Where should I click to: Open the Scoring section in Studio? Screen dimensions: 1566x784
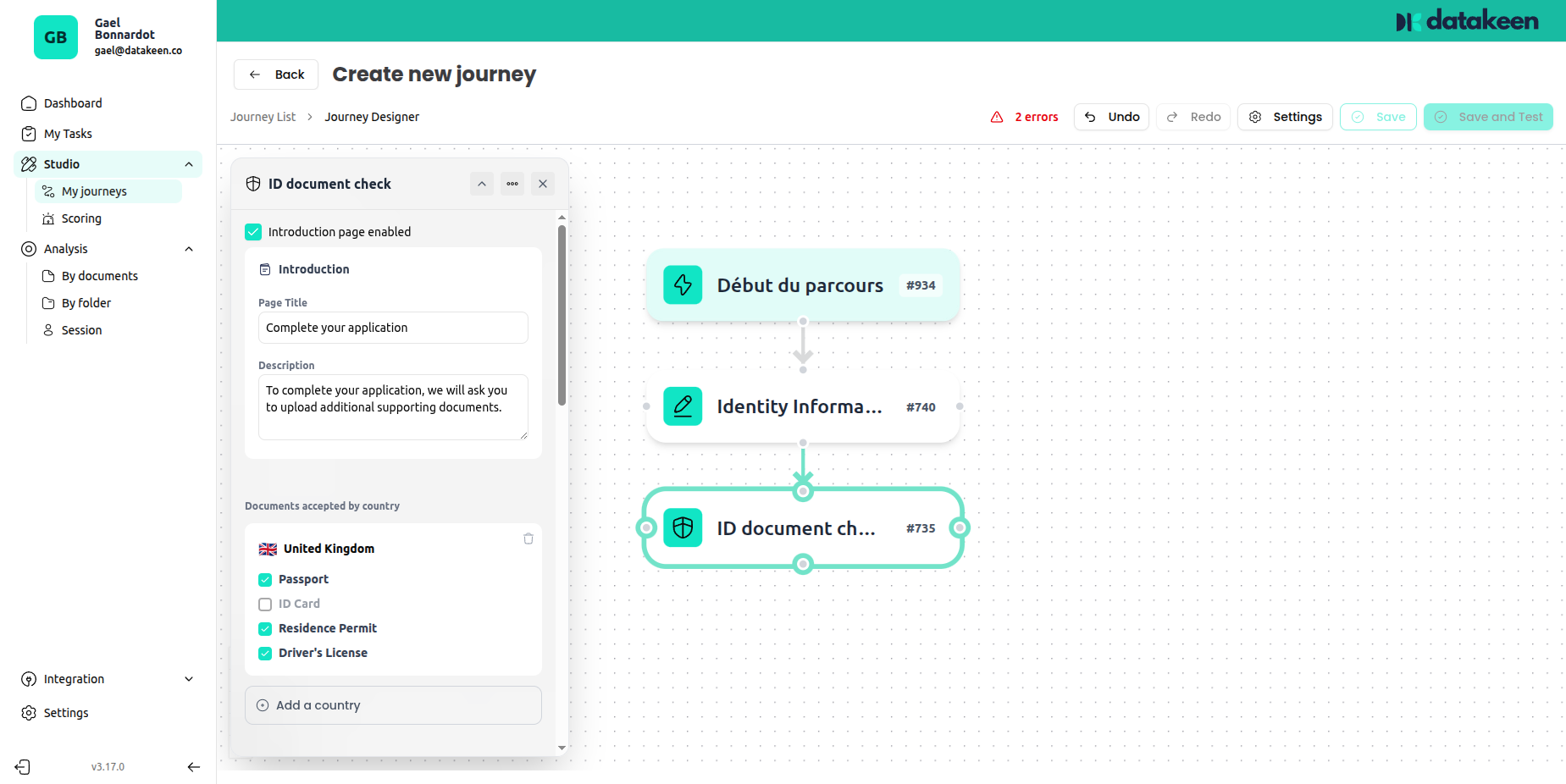point(81,218)
